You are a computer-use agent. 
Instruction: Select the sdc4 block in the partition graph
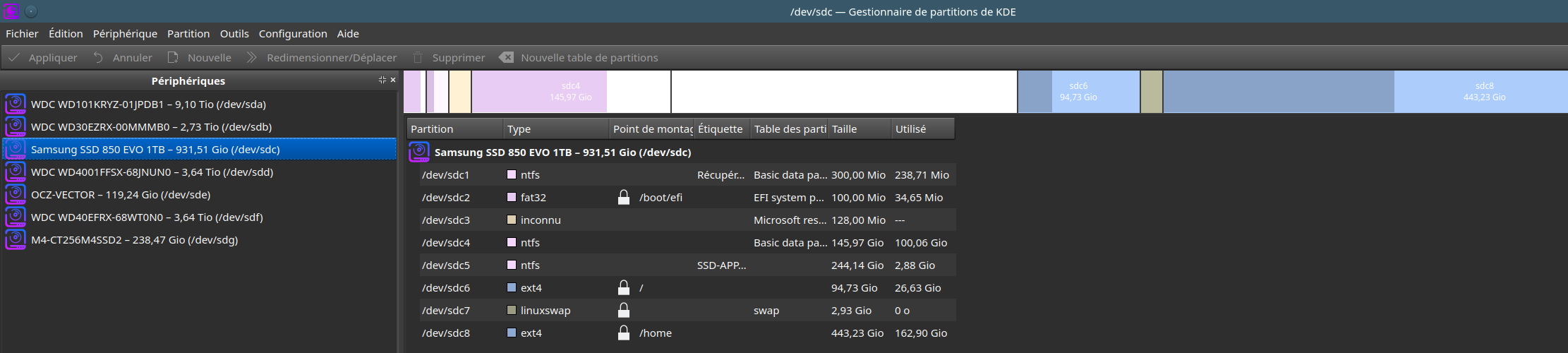point(571,92)
